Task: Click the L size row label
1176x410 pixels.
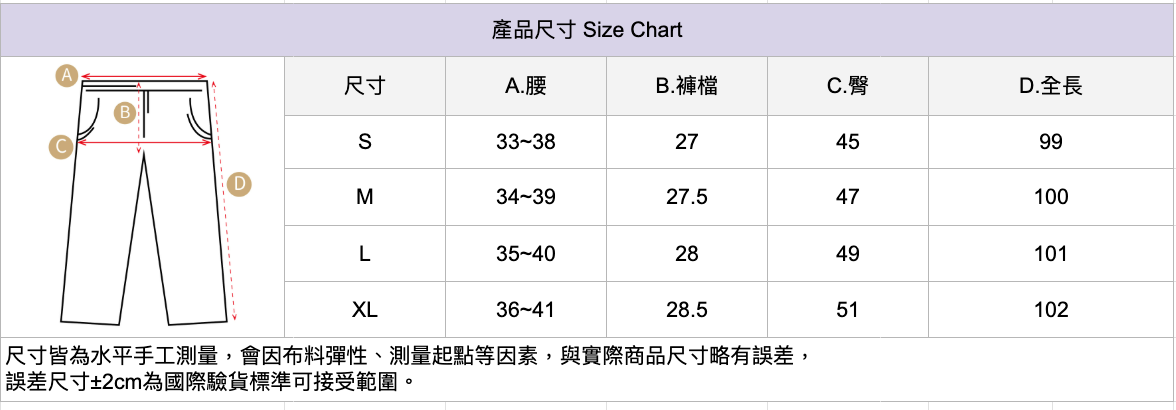Action: (x=365, y=254)
